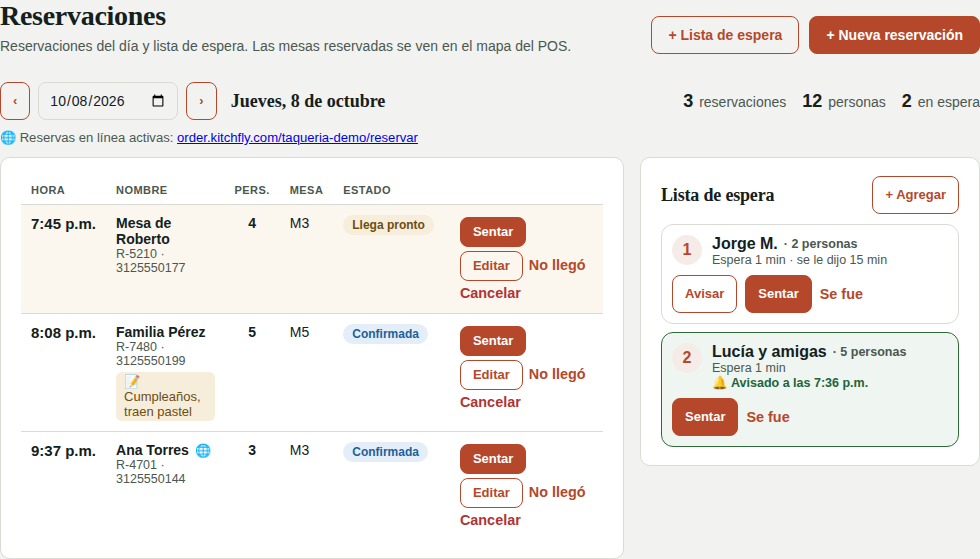Click the 9:37 p.m. time cell
This screenshot has width=980, height=559.
[x=63, y=451]
